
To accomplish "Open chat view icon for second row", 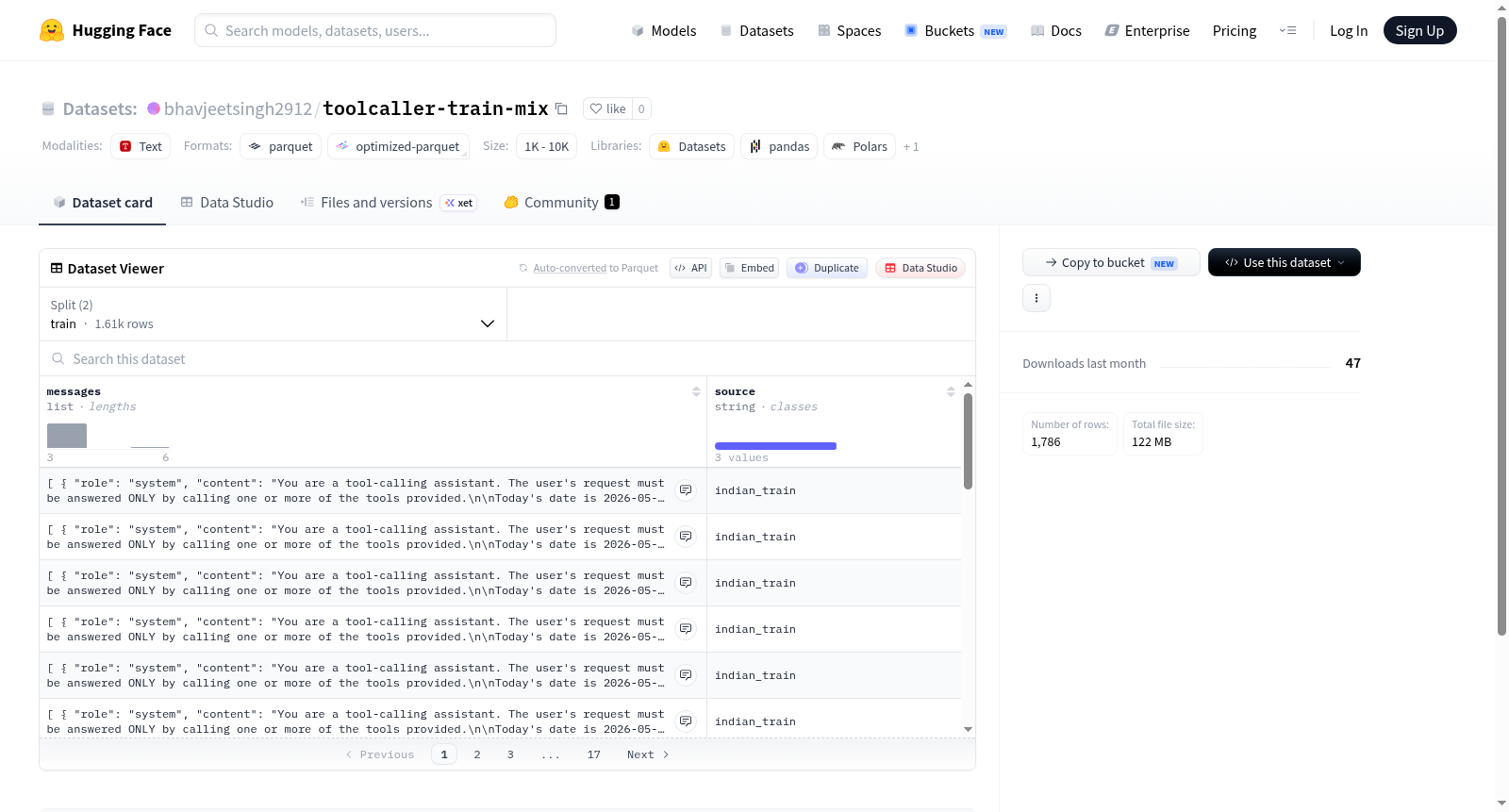I will [x=686, y=537].
